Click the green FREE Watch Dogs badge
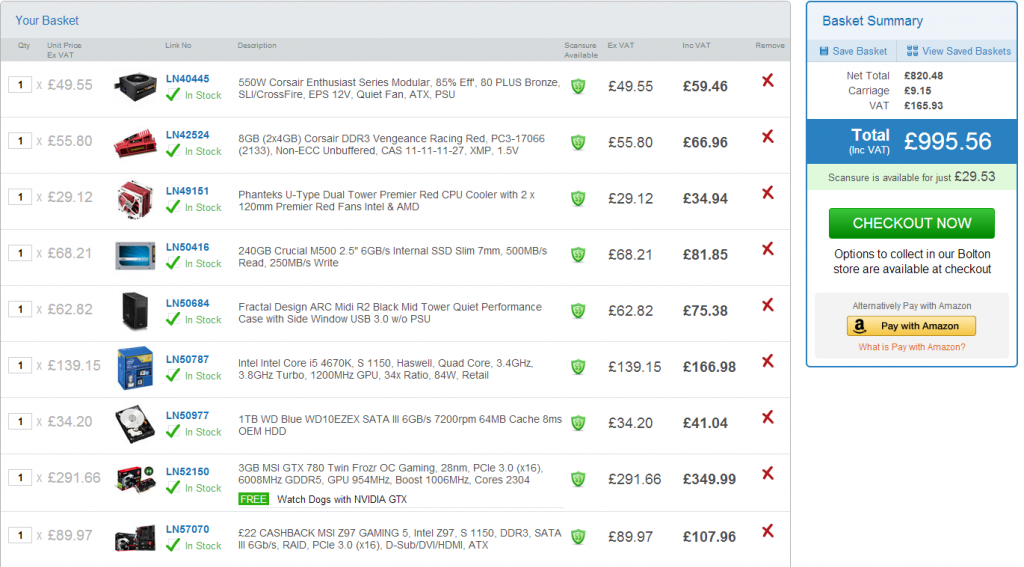1024x567 pixels. pyautogui.click(x=253, y=500)
